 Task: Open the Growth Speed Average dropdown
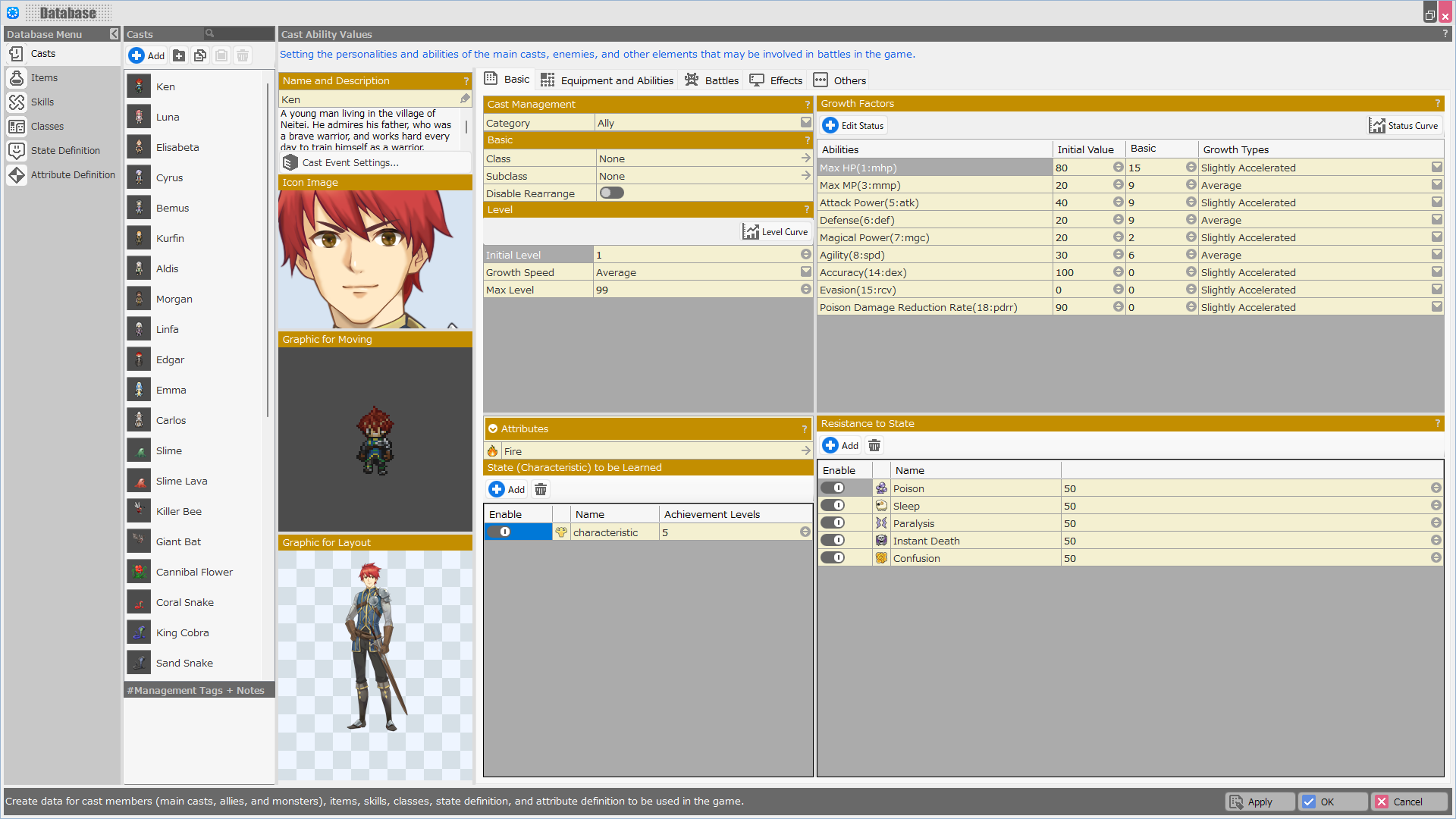[x=805, y=272]
